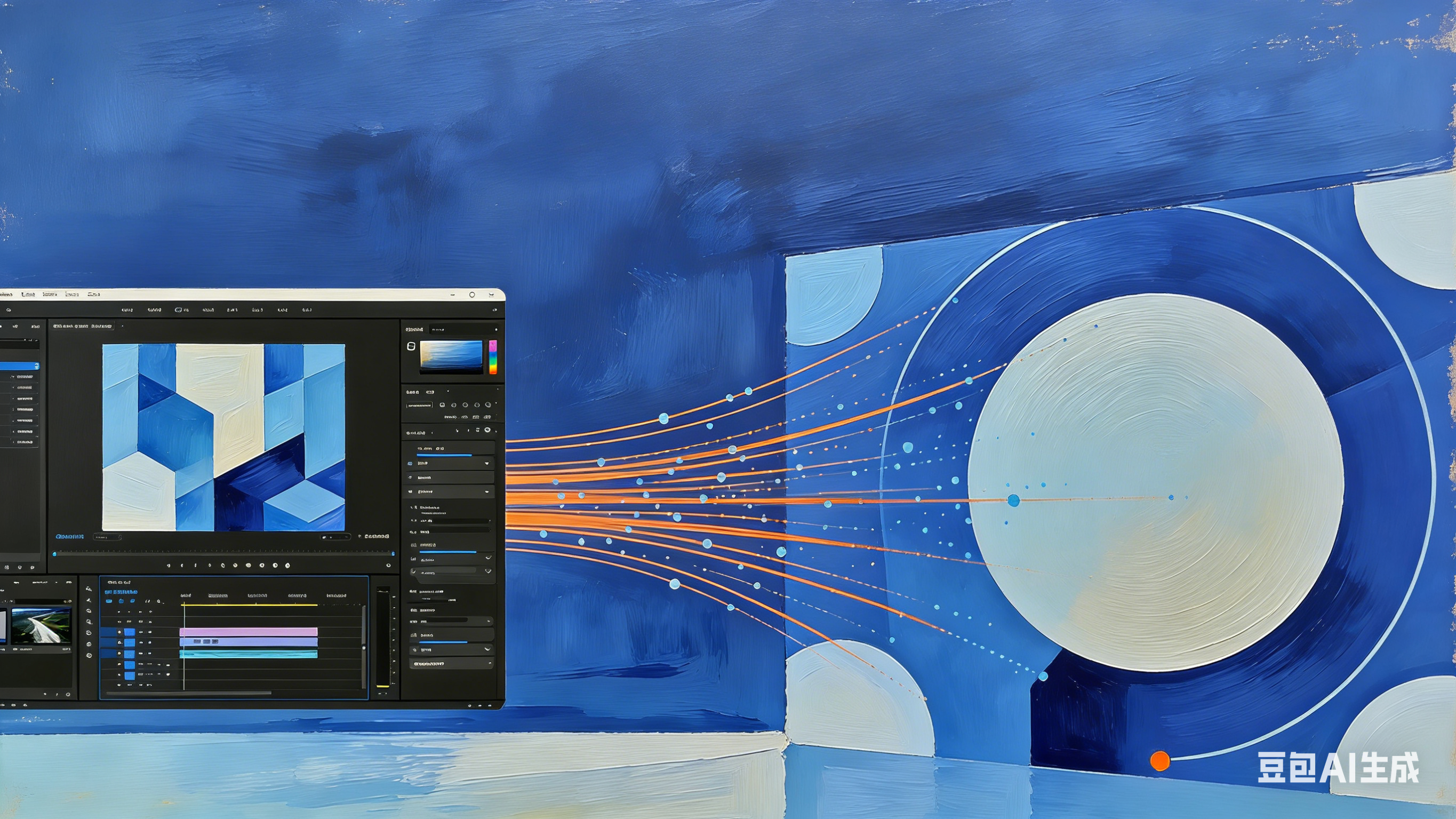The image size is (1456, 819).
Task: Click small icon at top-left below menu bar
Action: point(9,310)
